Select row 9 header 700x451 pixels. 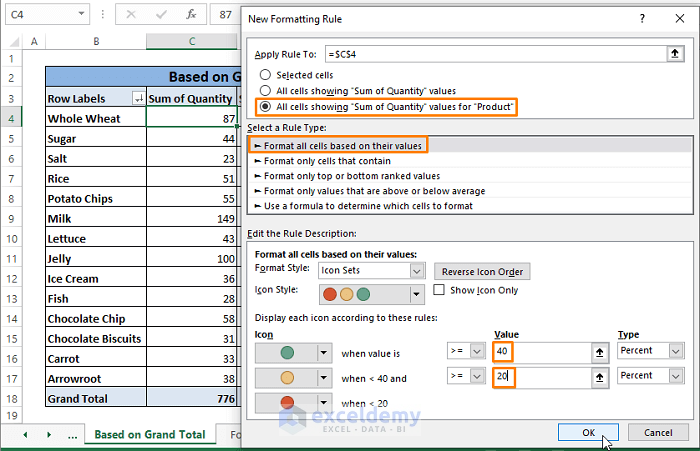tap(11, 219)
